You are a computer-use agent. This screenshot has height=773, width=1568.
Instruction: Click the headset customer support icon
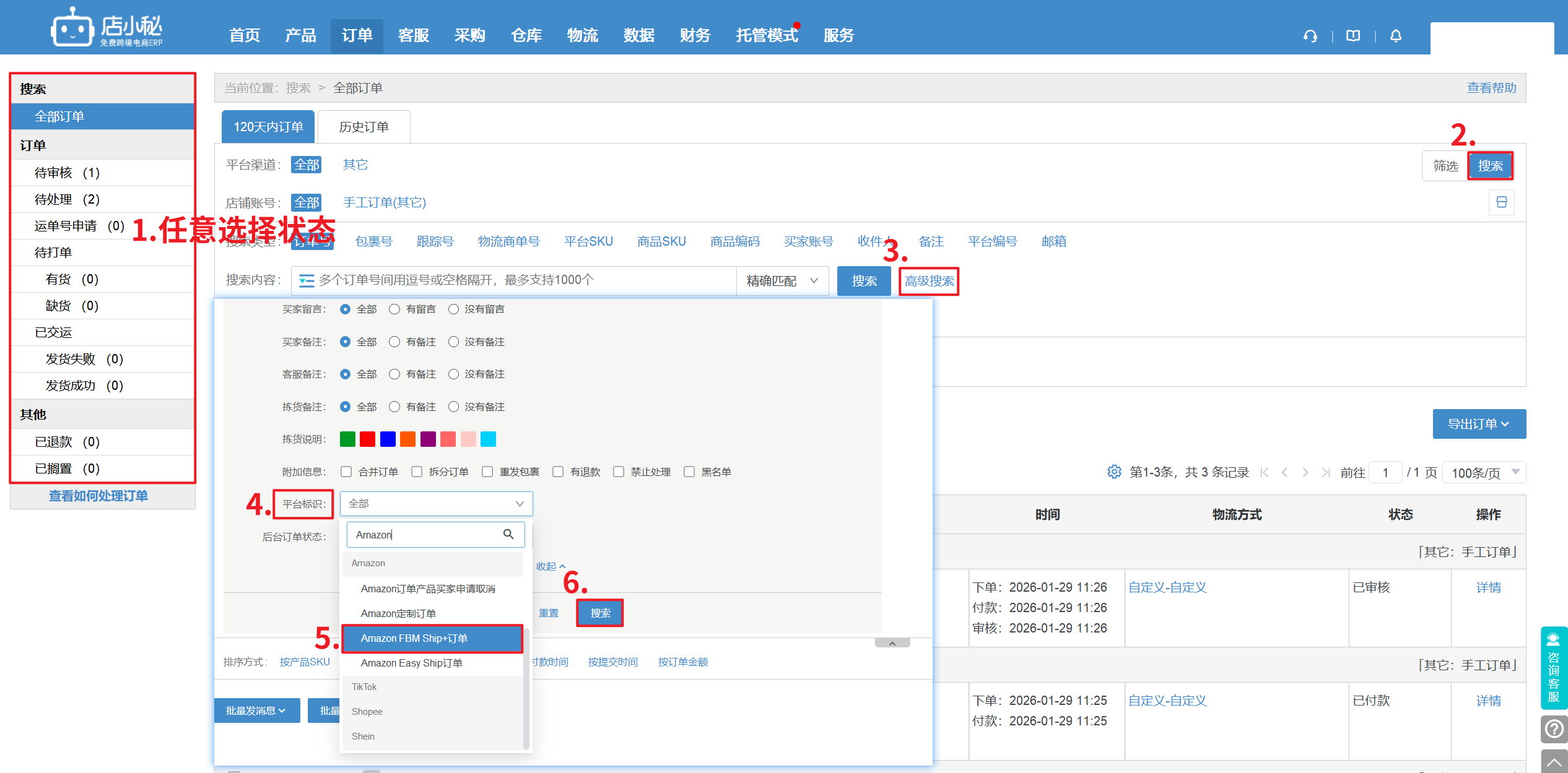(1310, 36)
